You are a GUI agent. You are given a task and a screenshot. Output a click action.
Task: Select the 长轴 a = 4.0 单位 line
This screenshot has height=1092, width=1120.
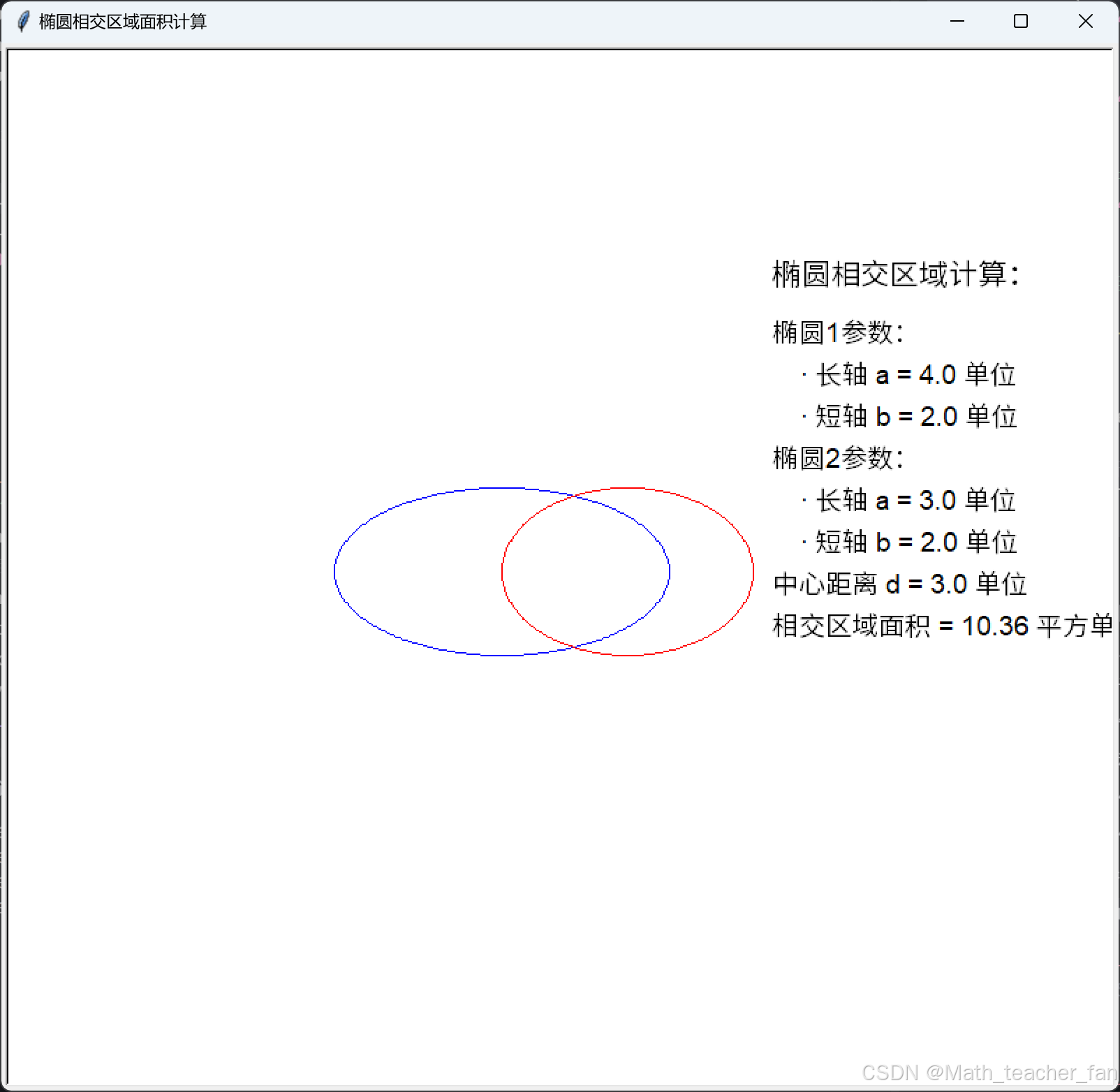click(908, 375)
